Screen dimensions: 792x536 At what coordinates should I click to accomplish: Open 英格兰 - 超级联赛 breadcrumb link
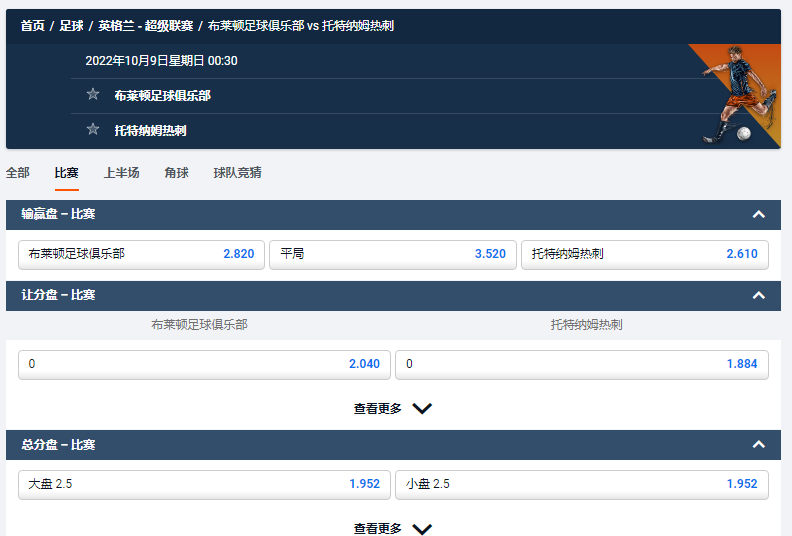(x=145, y=26)
